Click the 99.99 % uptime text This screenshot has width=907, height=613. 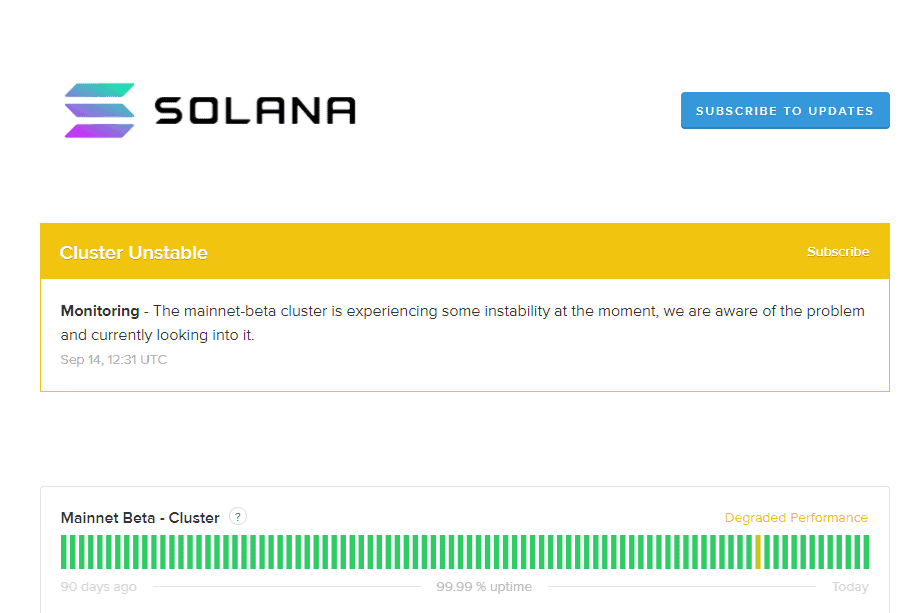484,586
